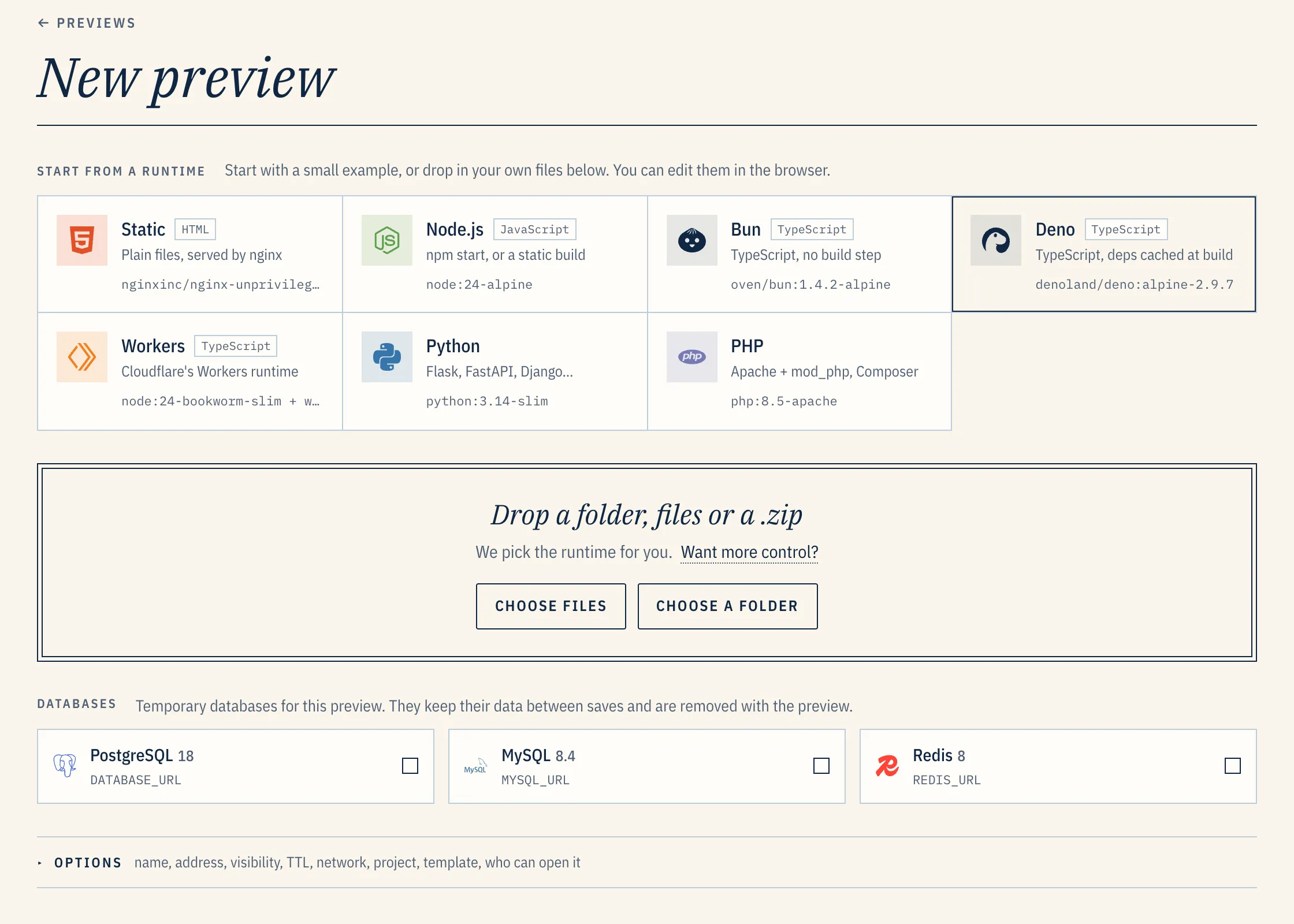Click the Python snake logo
1294x924 pixels.
pos(387,357)
